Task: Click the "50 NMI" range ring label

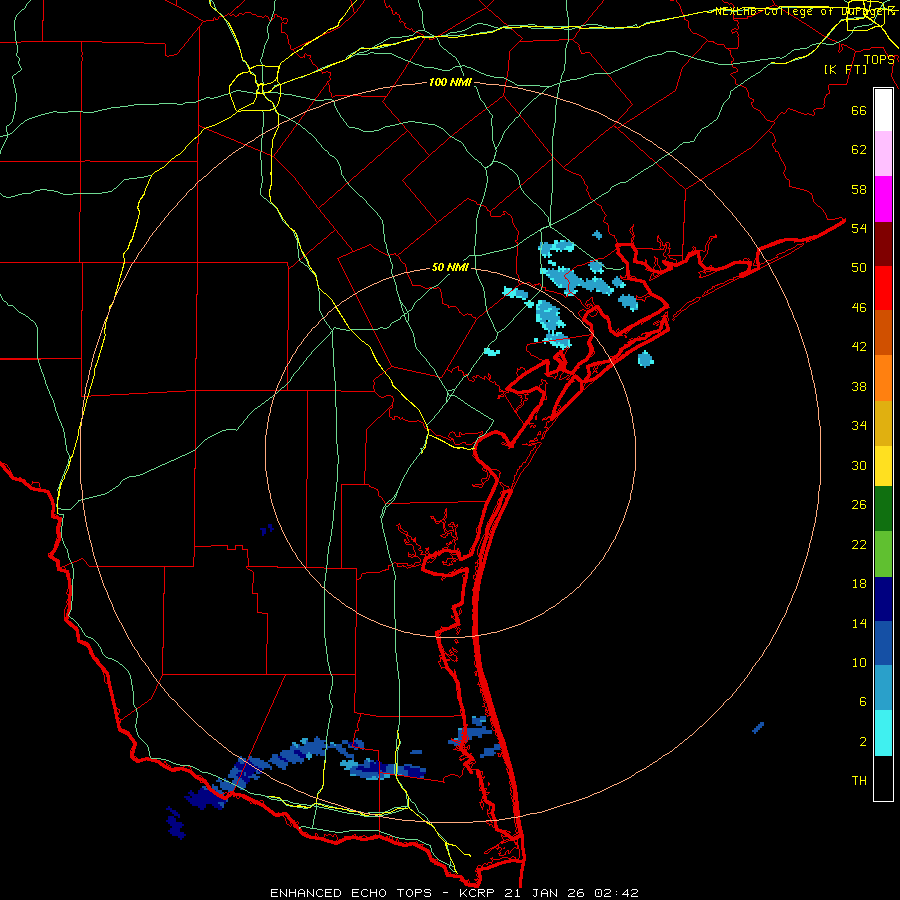Action: [x=450, y=267]
